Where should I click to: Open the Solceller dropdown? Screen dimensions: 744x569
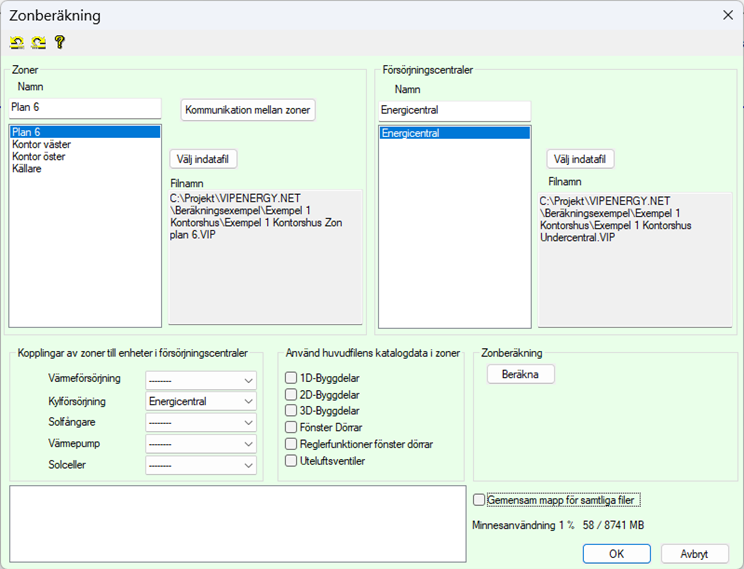pyautogui.click(x=200, y=465)
